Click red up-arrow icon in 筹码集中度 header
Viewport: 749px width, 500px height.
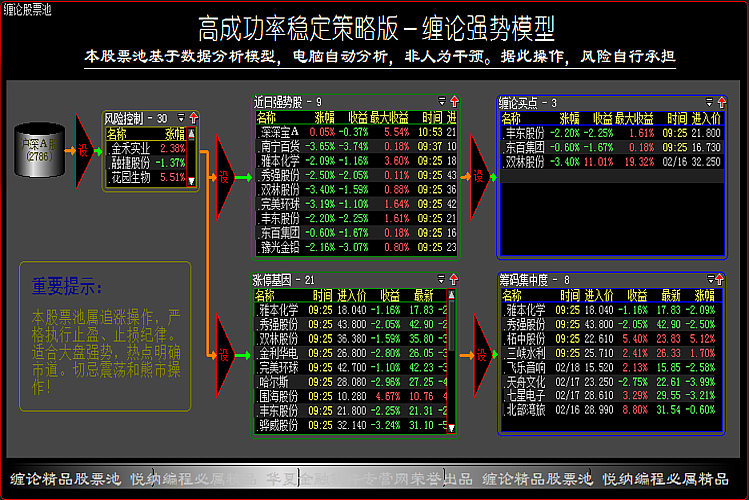point(720,280)
